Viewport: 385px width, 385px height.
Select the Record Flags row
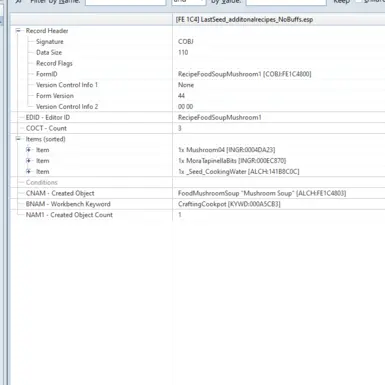(x=198, y=63)
